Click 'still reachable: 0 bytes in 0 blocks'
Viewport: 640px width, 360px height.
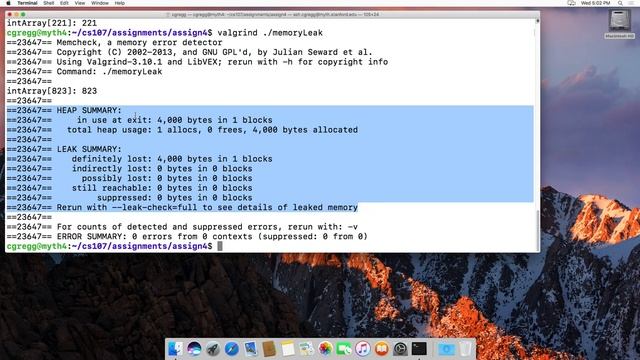pos(162,188)
